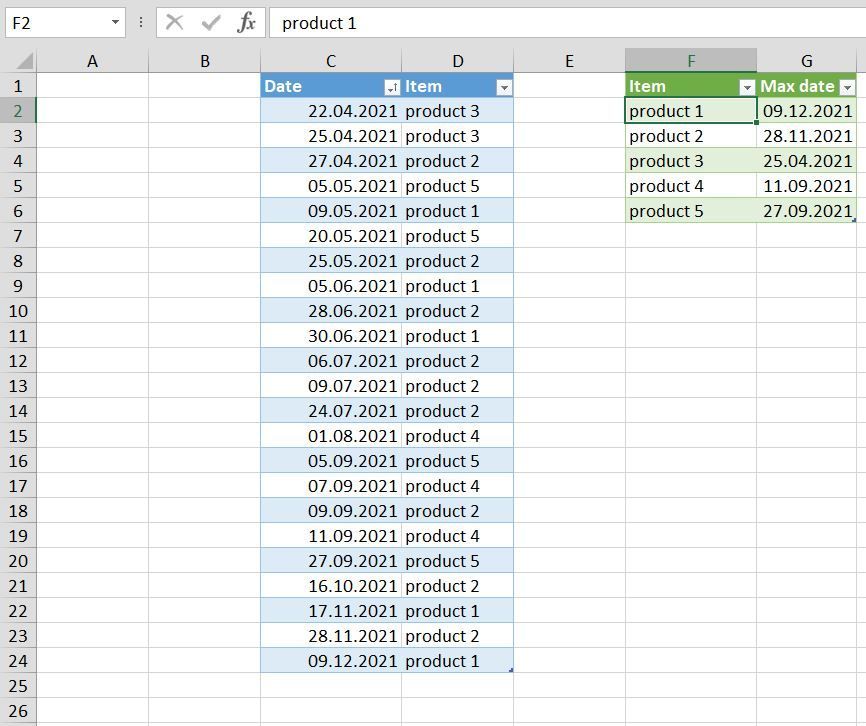Select row 26 header
The image size is (866, 726).
click(18, 711)
